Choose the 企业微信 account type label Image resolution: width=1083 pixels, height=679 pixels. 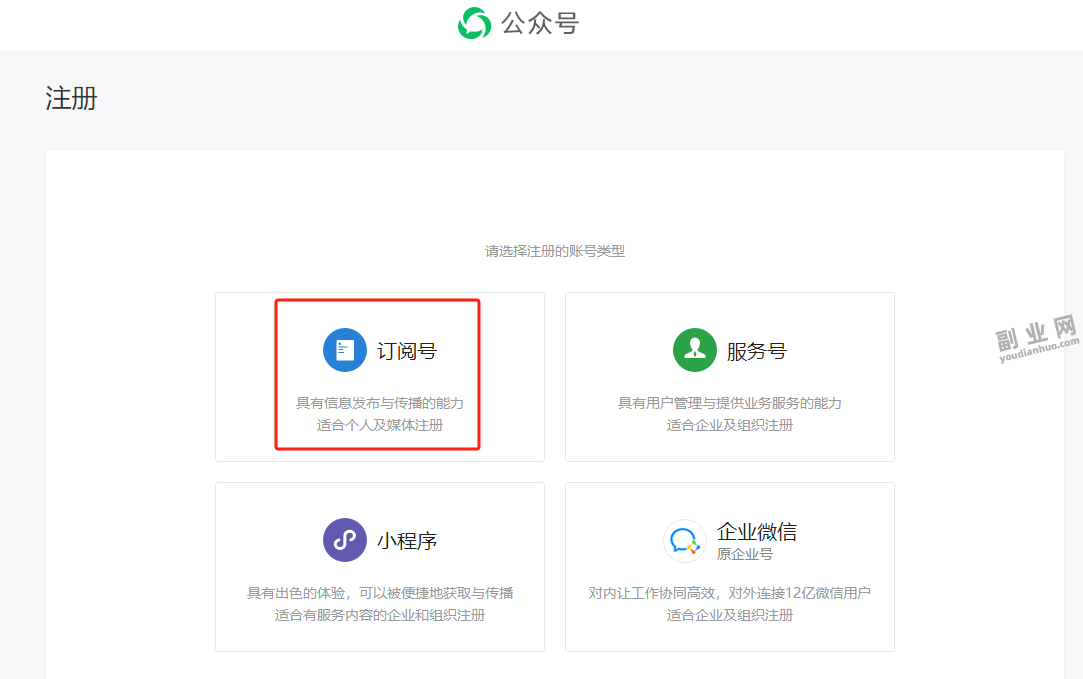tap(757, 532)
